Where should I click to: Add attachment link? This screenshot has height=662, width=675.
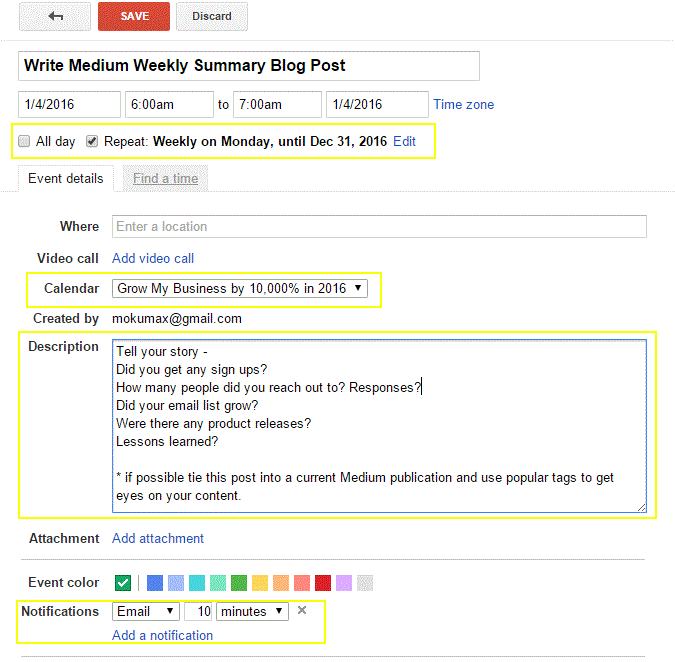click(158, 538)
